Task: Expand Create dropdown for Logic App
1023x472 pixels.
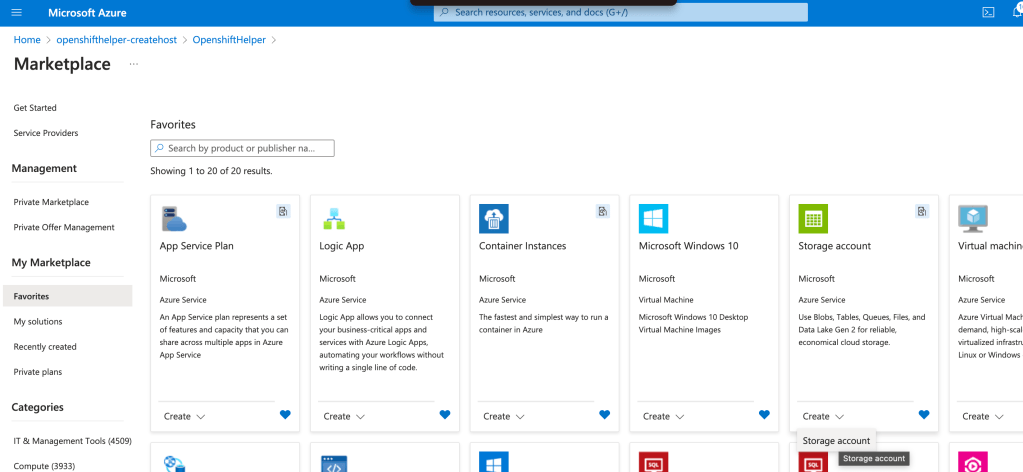Action: pos(344,417)
